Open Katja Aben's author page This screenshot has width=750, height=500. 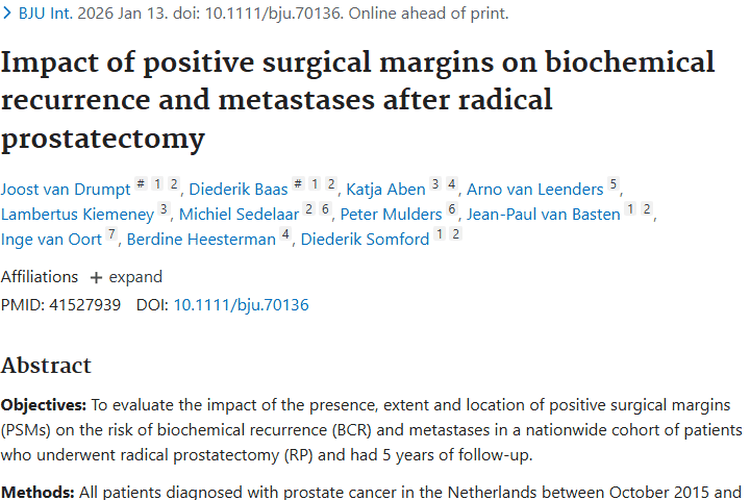click(x=385, y=189)
